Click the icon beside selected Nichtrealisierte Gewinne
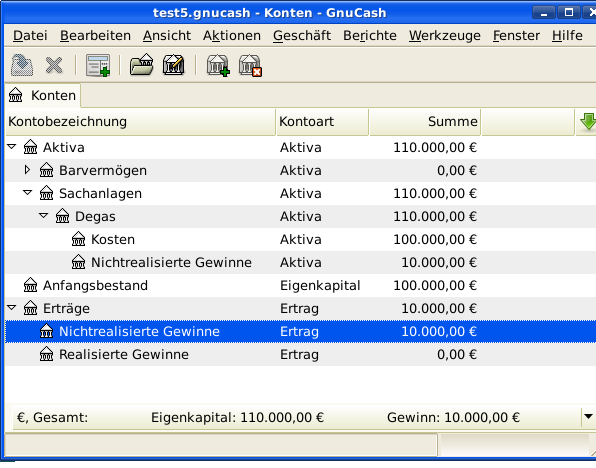This screenshot has height=468, width=596. coord(46,331)
